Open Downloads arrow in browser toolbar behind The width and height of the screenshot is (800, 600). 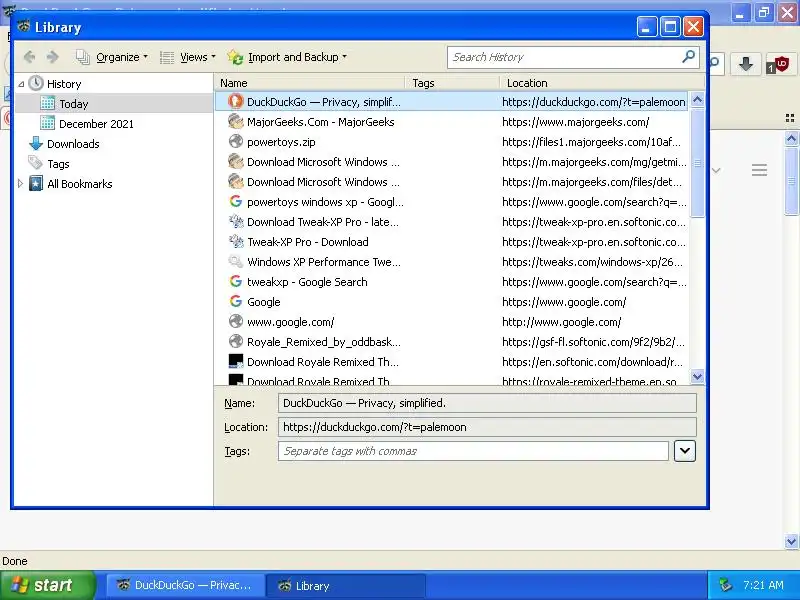[746, 64]
